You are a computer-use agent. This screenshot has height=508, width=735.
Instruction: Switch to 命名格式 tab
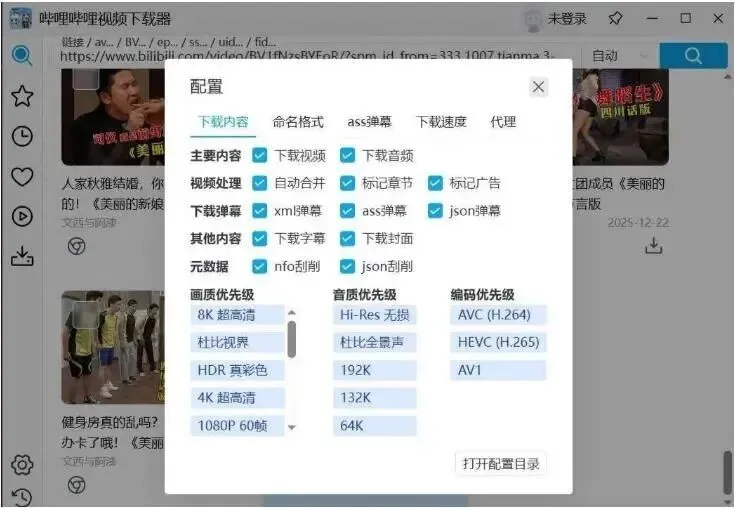298,122
